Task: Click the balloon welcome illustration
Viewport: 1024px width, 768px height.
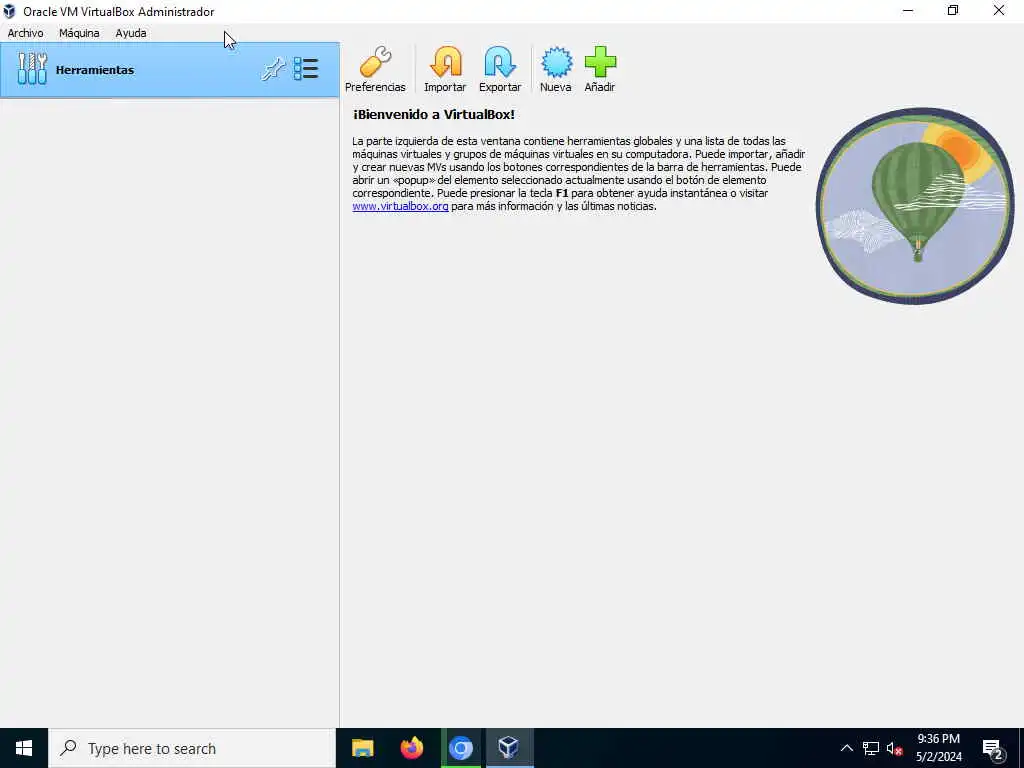Action: 915,206
